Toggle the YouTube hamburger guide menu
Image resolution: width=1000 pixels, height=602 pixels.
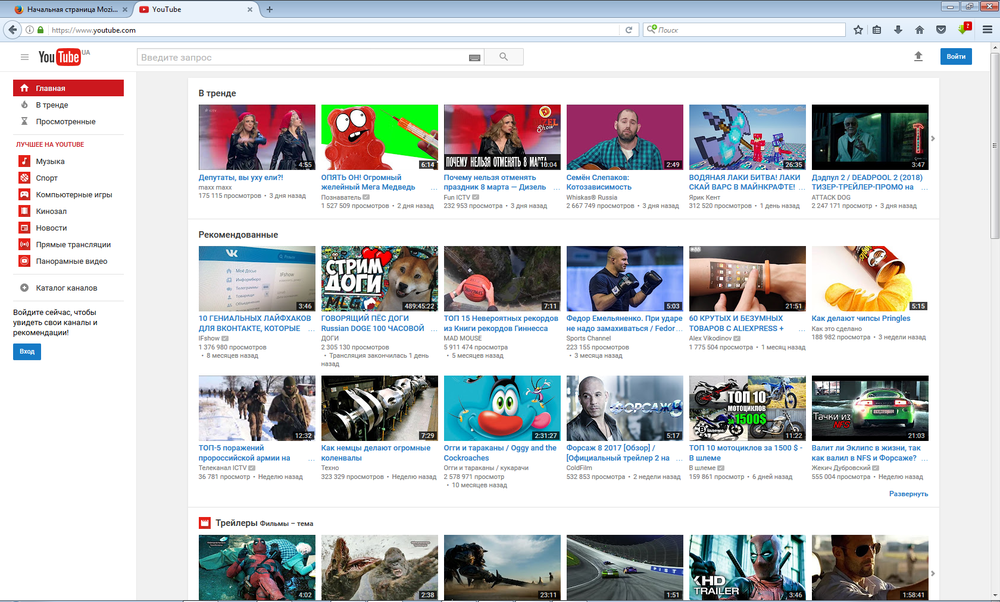pyautogui.click(x=24, y=57)
